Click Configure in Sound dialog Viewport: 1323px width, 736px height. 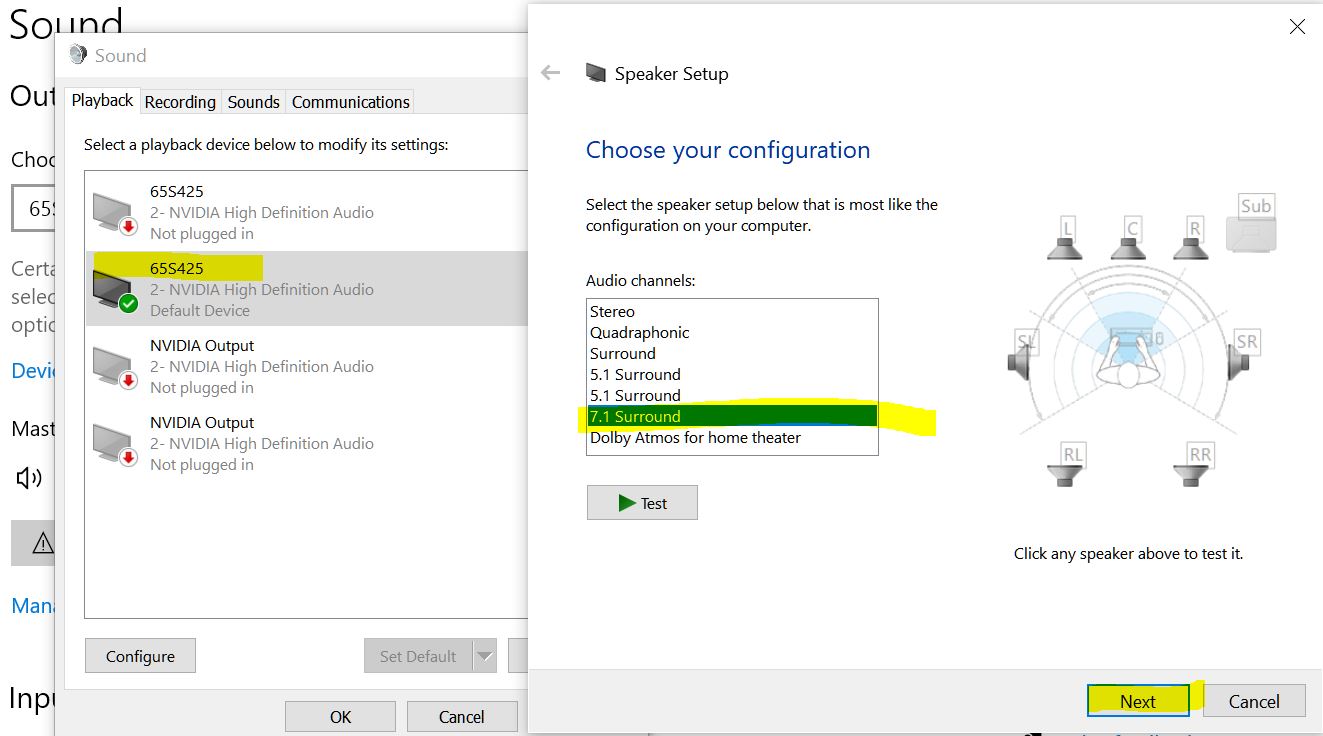(140, 656)
